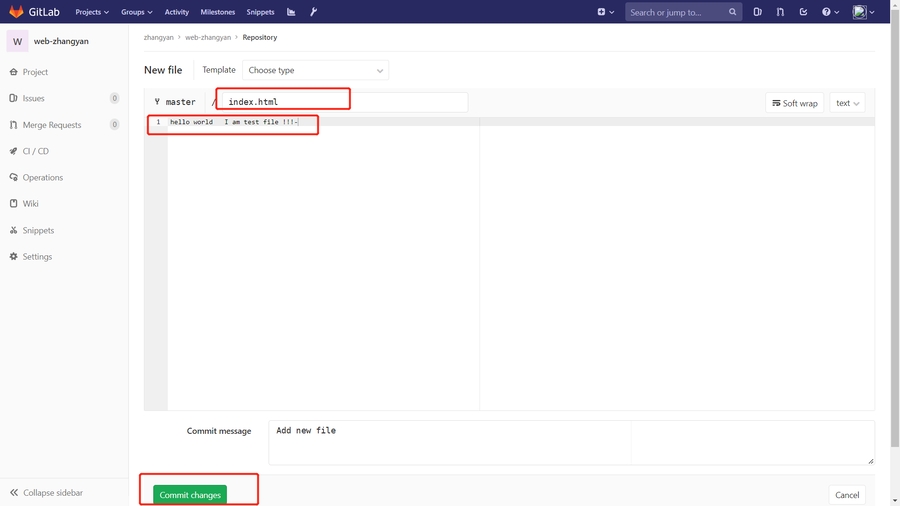The image size is (900, 506).
Task: Open the Help question mark menu
Action: tap(829, 12)
